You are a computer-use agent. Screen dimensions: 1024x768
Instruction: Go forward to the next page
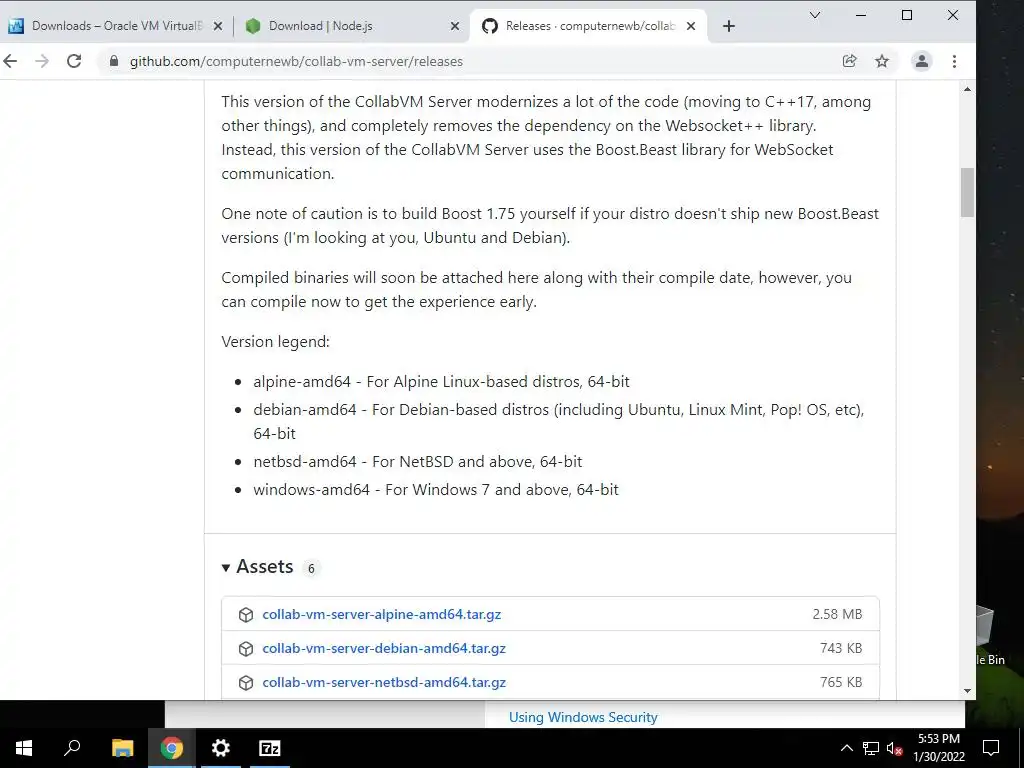(x=42, y=61)
